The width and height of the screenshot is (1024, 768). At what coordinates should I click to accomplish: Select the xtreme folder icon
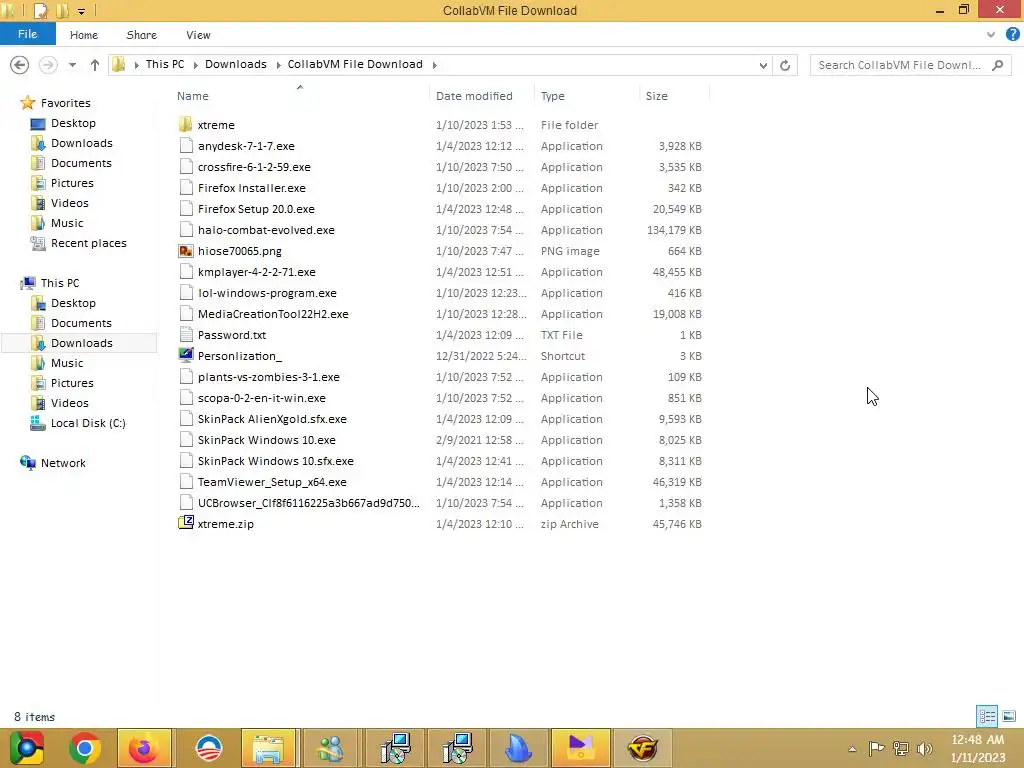pyautogui.click(x=185, y=125)
